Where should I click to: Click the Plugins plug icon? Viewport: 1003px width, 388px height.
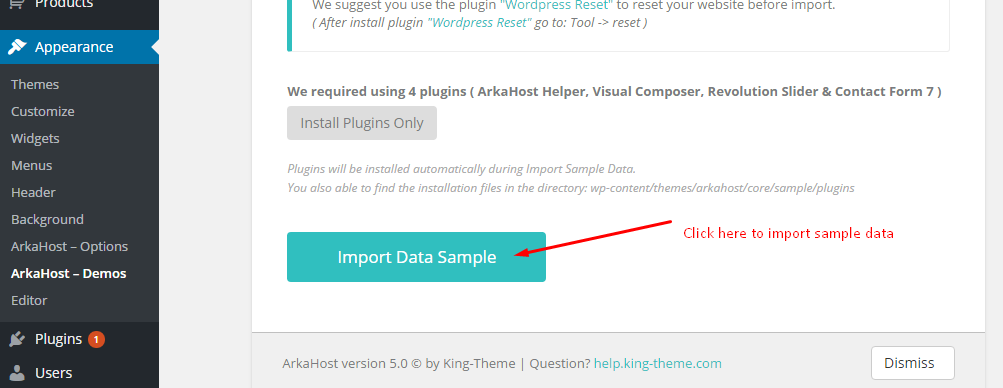click(x=17, y=339)
